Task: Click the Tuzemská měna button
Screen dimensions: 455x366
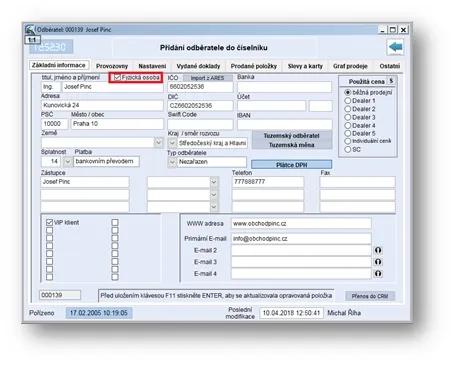Action: (x=292, y=145)
